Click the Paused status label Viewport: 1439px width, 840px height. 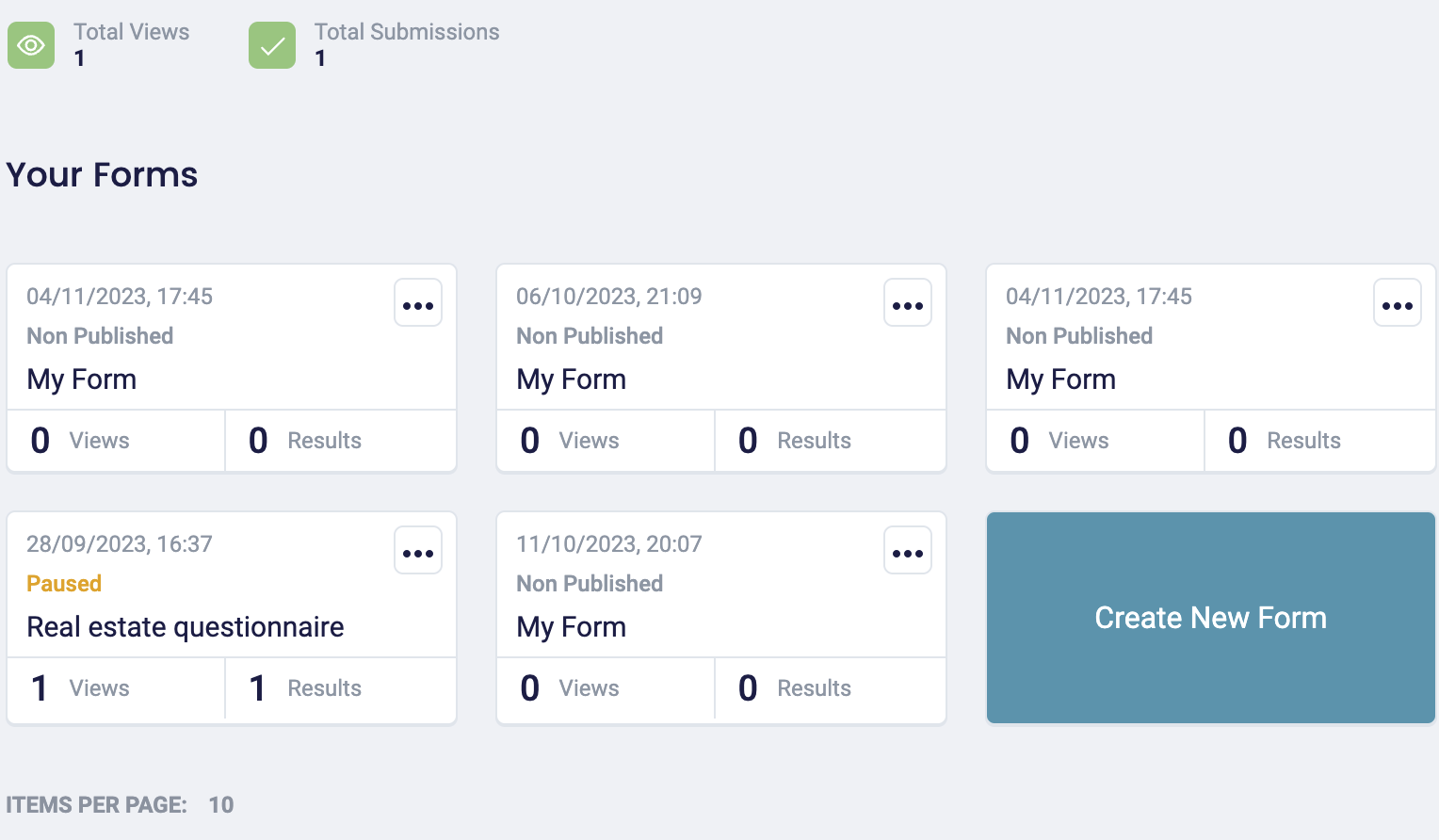coord(63,583)
